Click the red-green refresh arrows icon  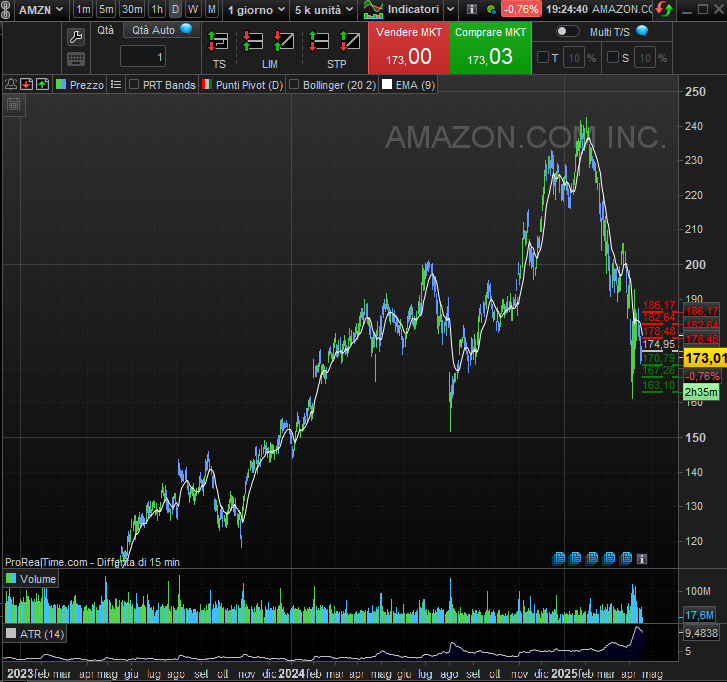point(664,9)
